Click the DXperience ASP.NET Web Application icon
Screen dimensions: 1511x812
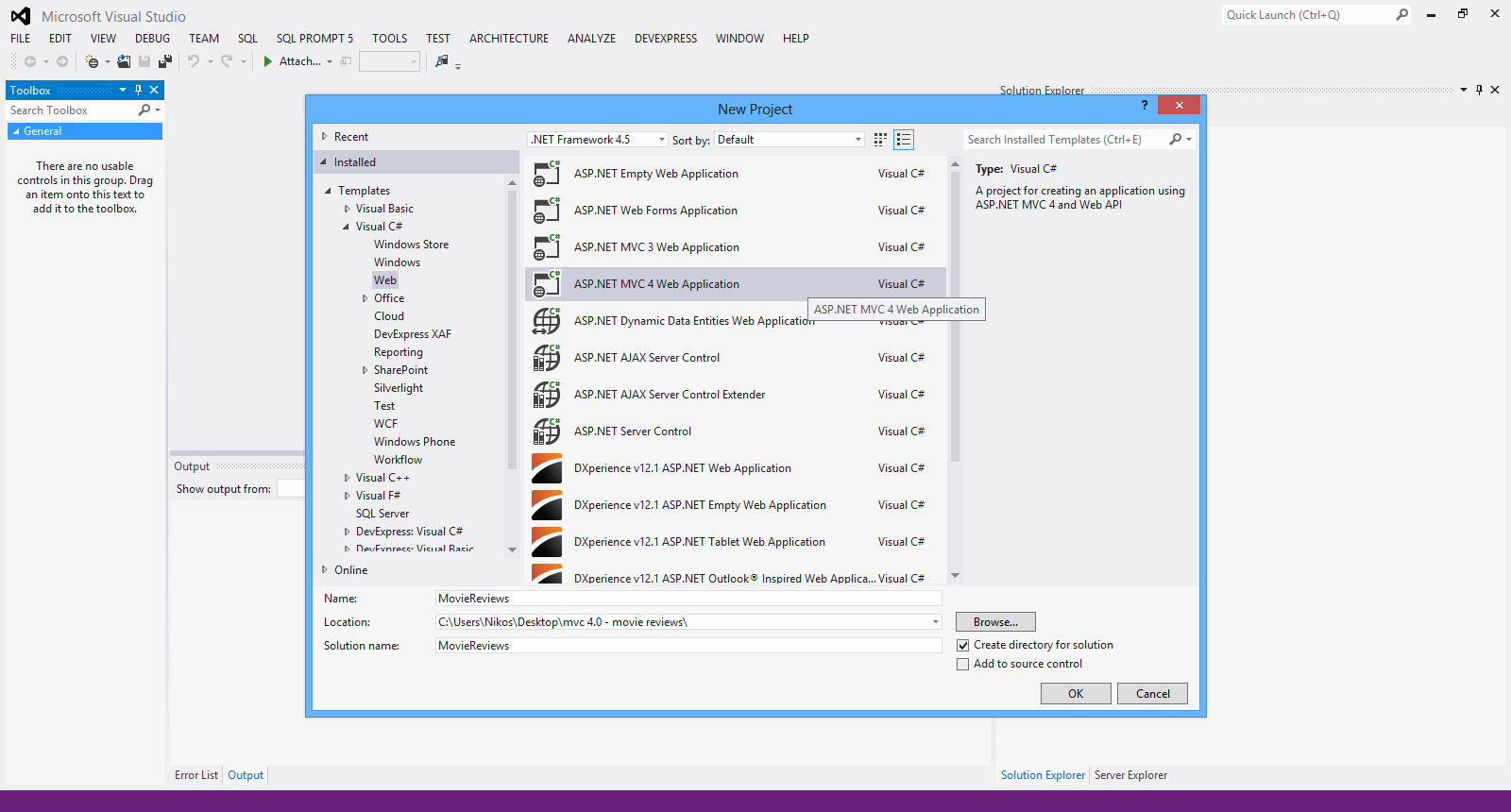pos(547,468)
